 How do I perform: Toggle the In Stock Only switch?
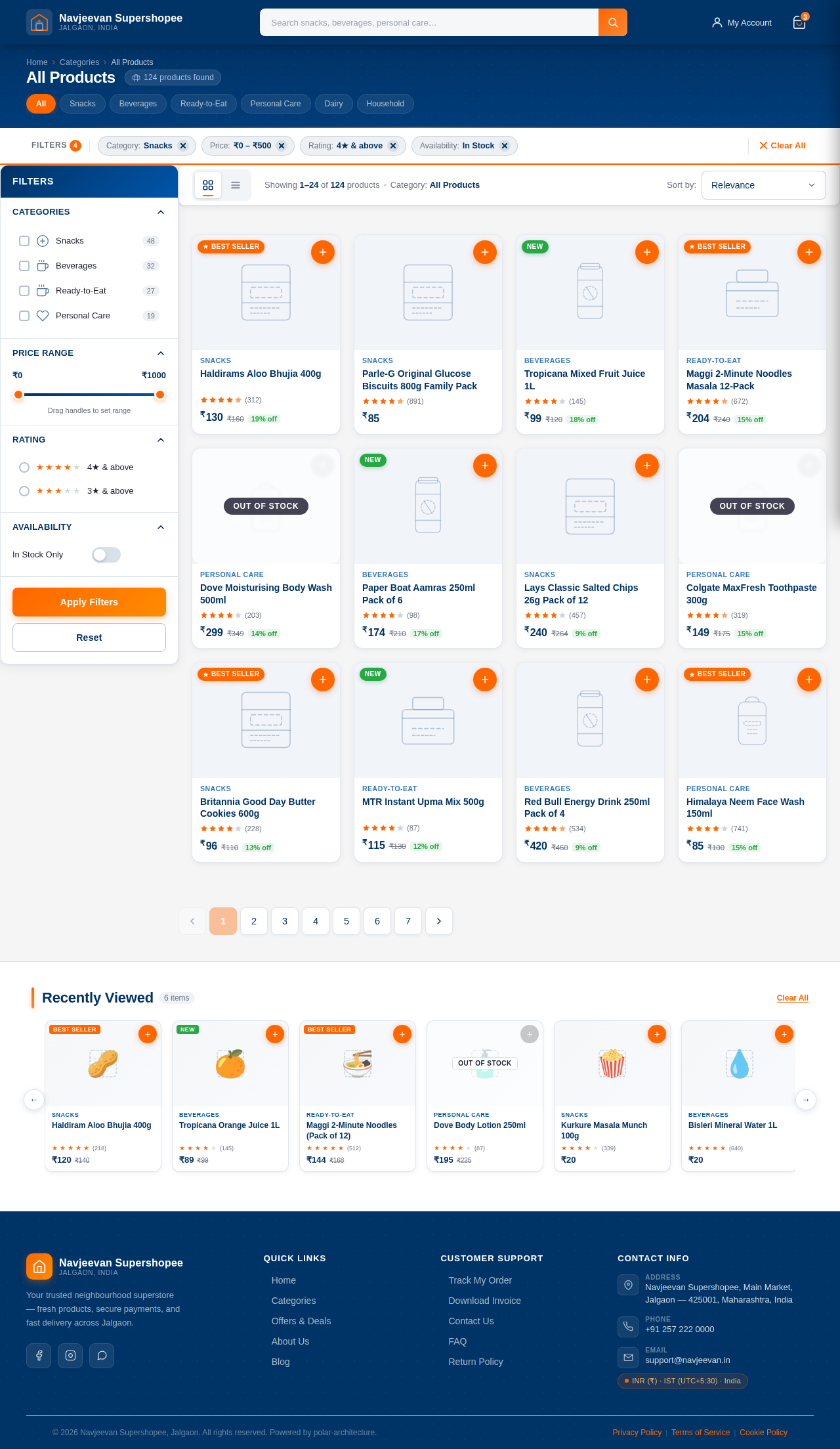(106, 555)
